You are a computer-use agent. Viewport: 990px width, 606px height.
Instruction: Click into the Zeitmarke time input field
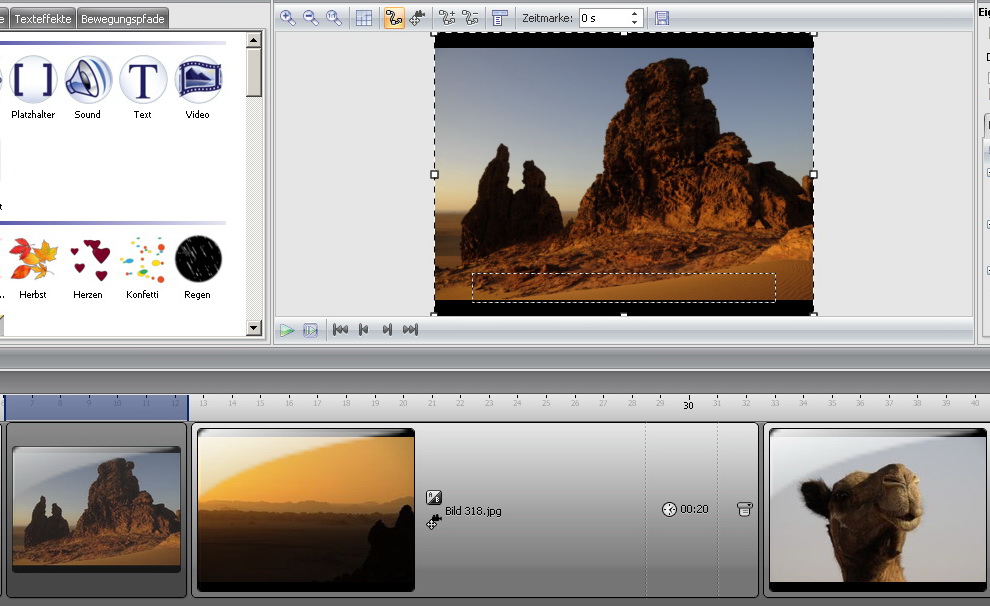point(603,18)
